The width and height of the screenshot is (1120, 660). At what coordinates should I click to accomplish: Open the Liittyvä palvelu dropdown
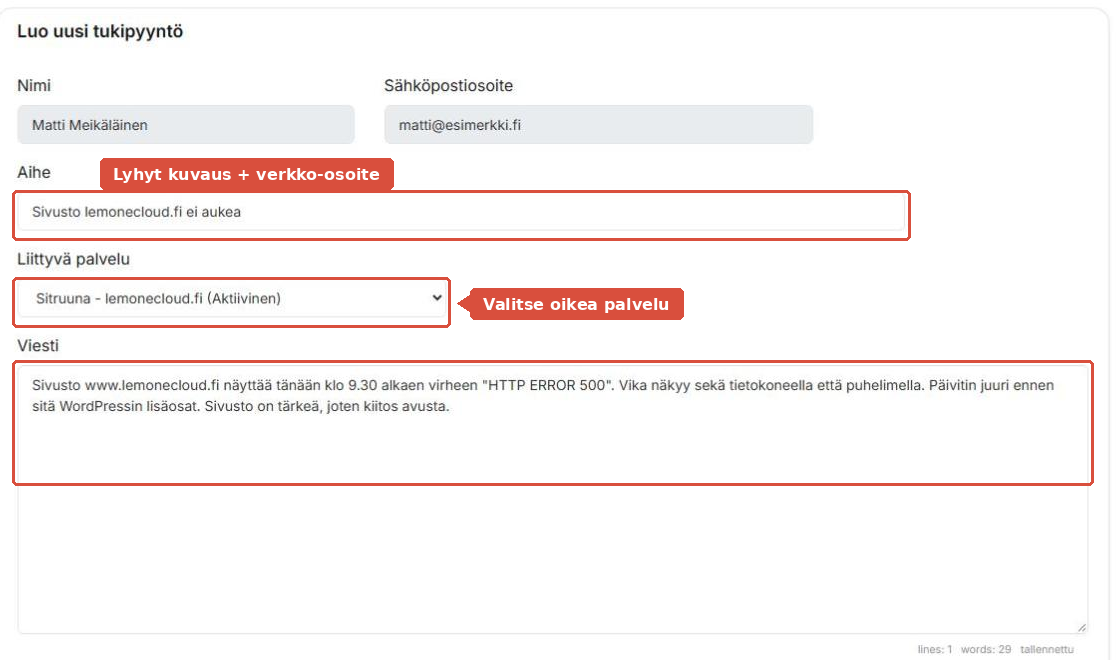click(x=233, y=299)
